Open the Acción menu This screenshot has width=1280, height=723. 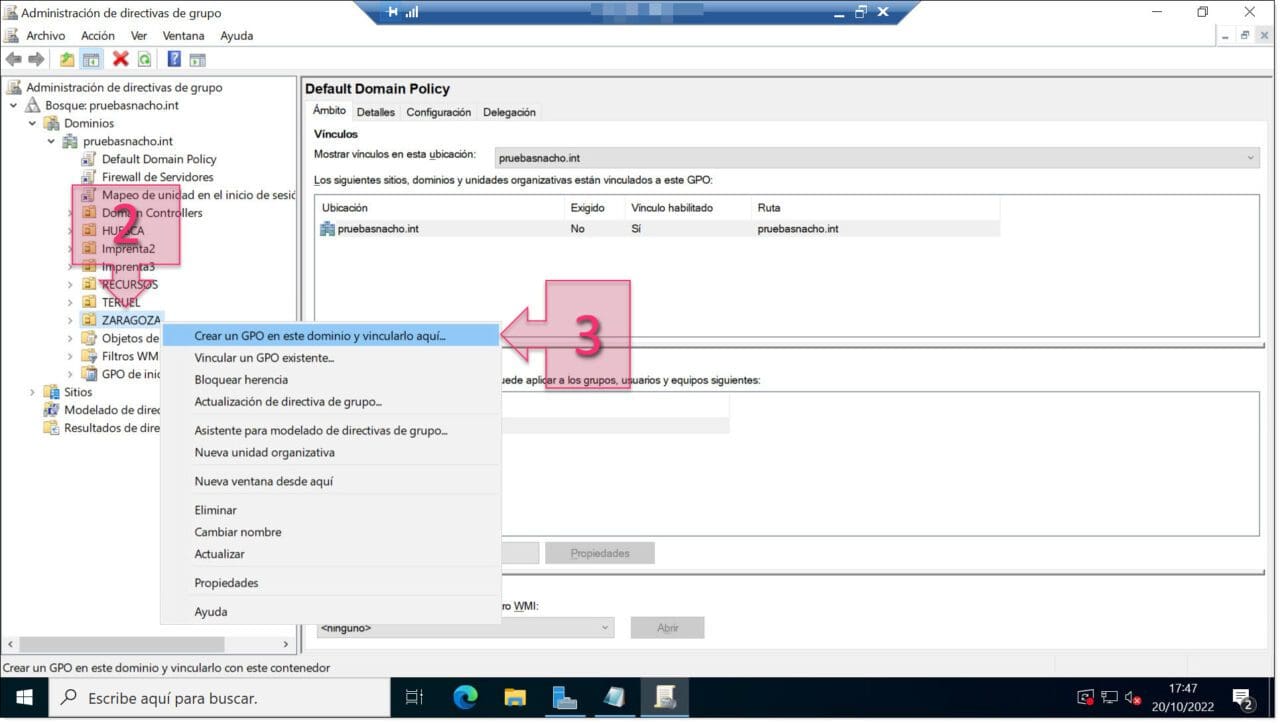(x=98, y=35)
